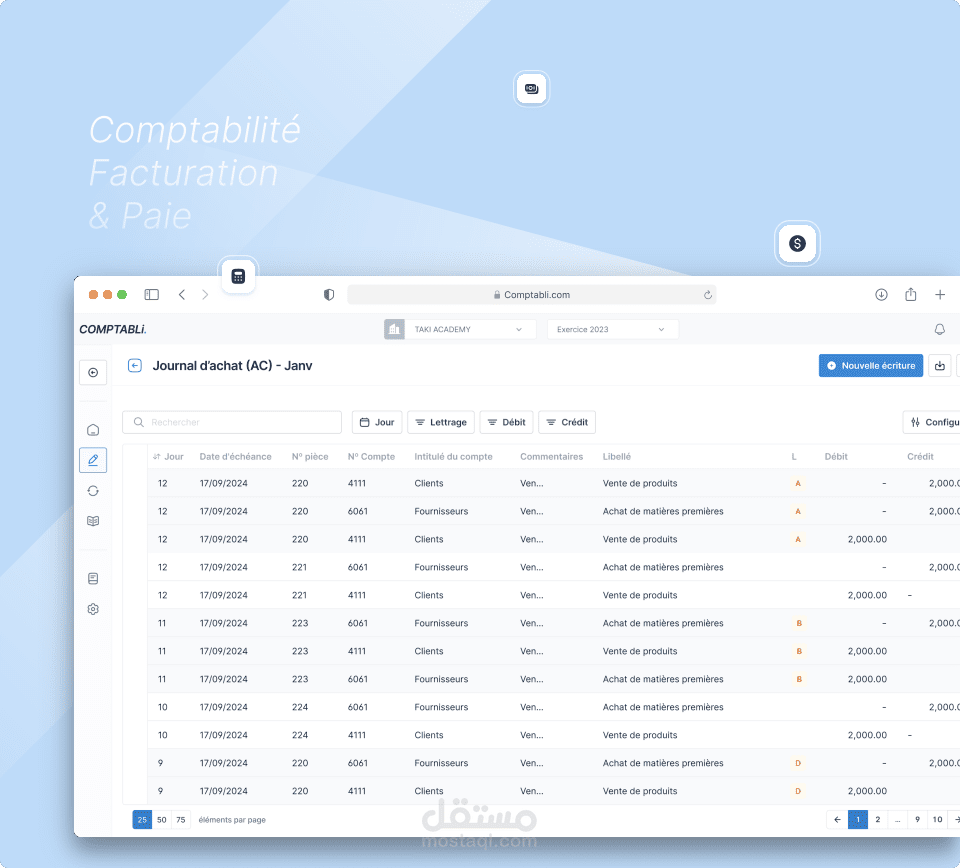This screenshot has width=960, height=868.
Task: Open the Crédit filter
Action: tap(567, 422)
